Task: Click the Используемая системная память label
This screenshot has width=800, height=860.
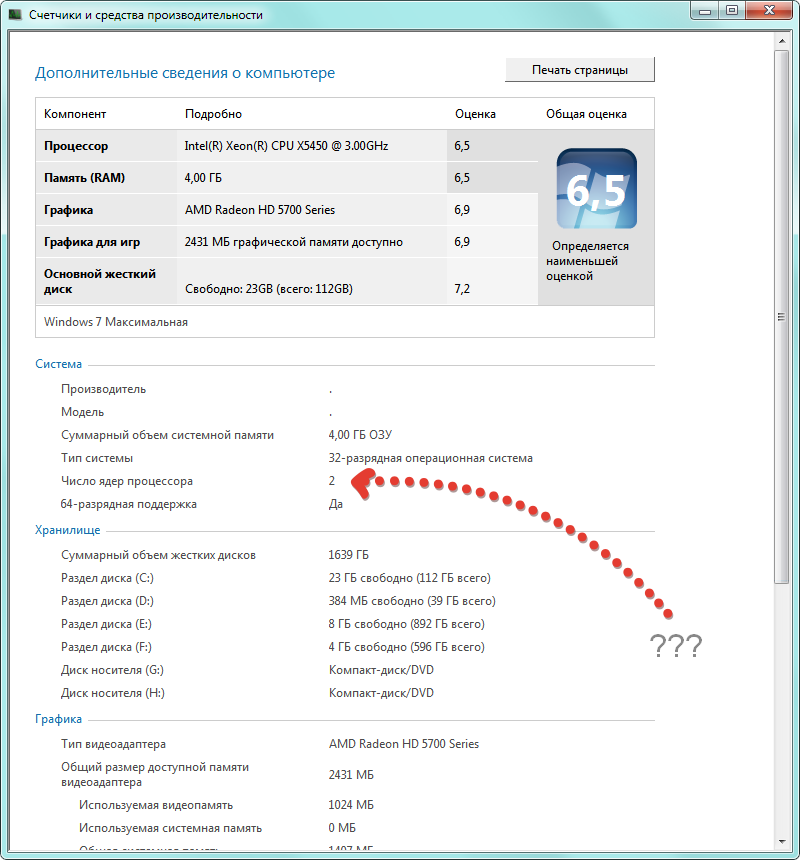Action: point(171,828)
